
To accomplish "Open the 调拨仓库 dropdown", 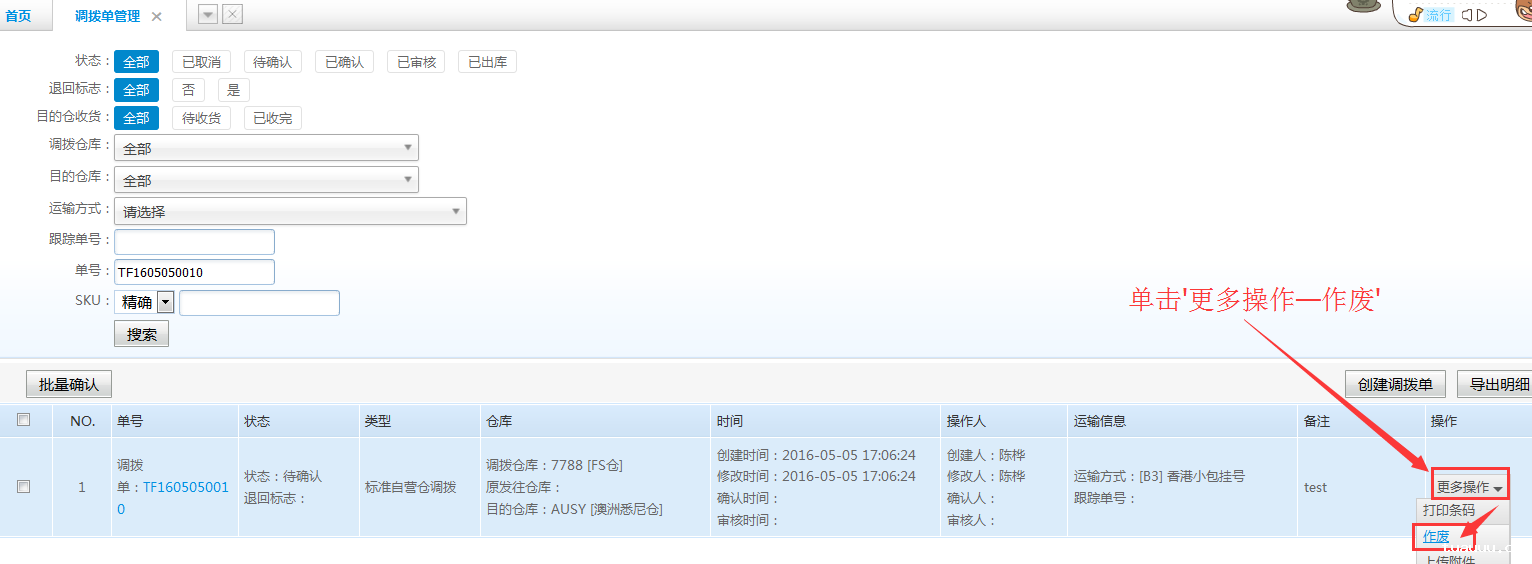I will (266, 148).
